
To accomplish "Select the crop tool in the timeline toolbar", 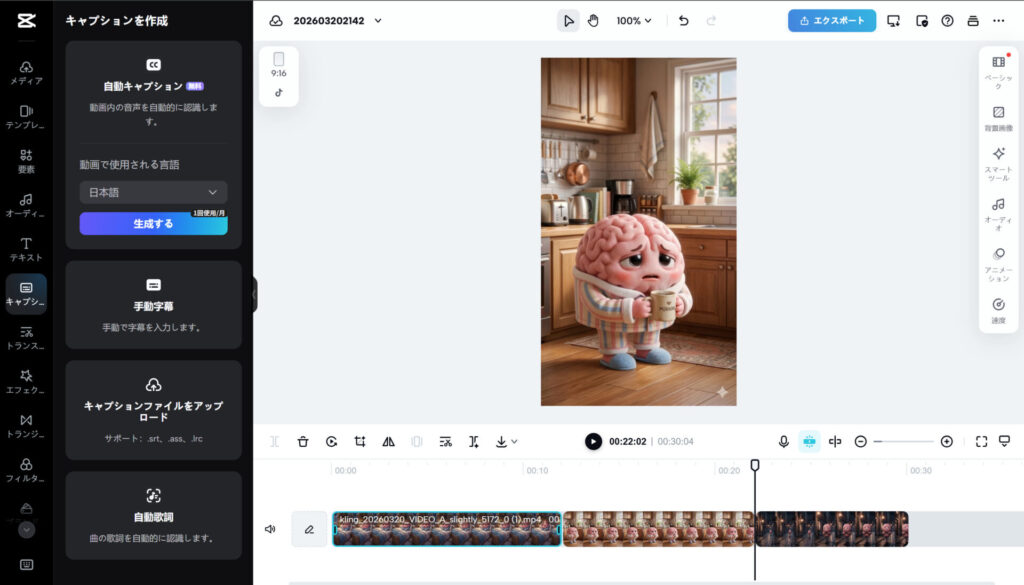I will 360,441.
